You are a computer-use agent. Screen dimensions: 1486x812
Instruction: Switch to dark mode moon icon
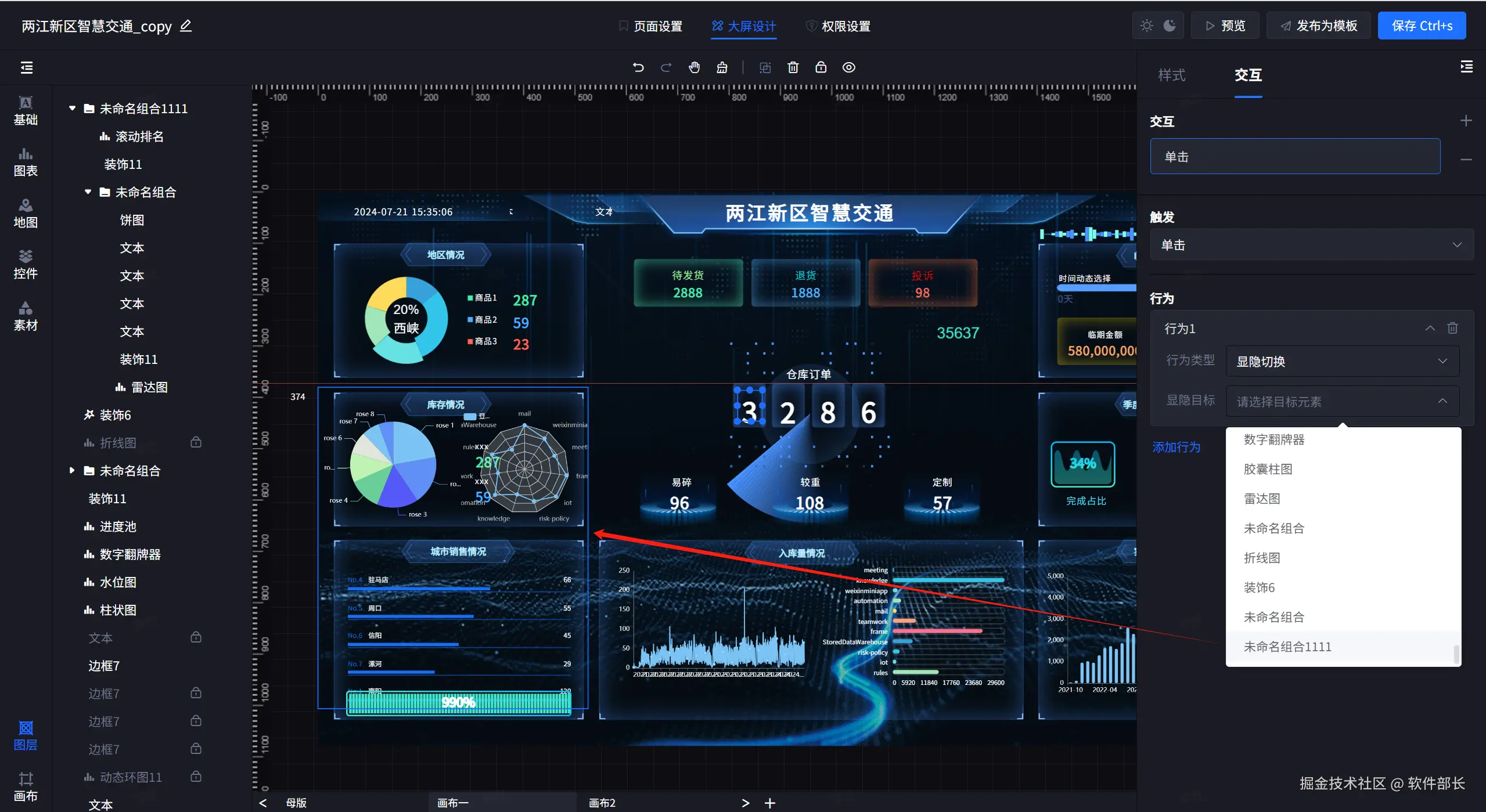click(x=1170, y=26)
